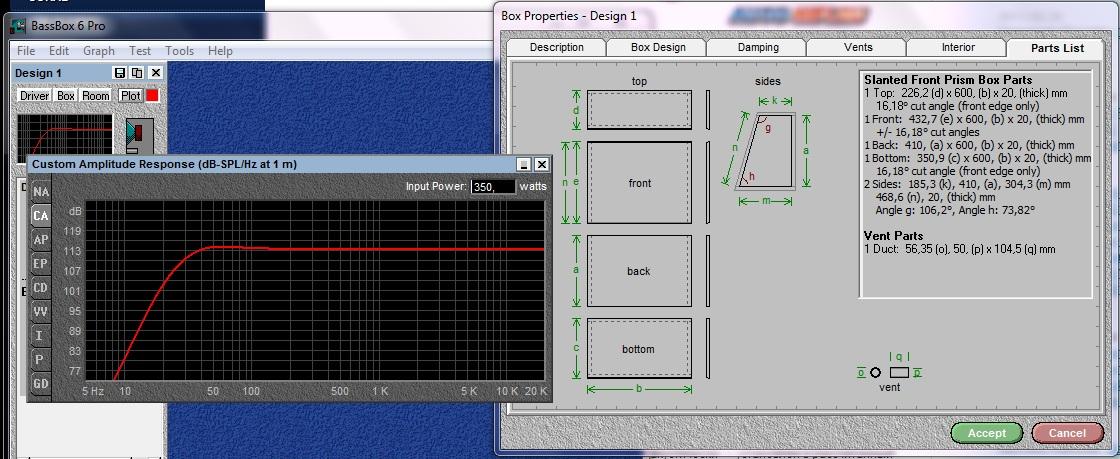Select the I graph side tab
The width and height of the screenshot is (1120, 459).
coord(41,335)
